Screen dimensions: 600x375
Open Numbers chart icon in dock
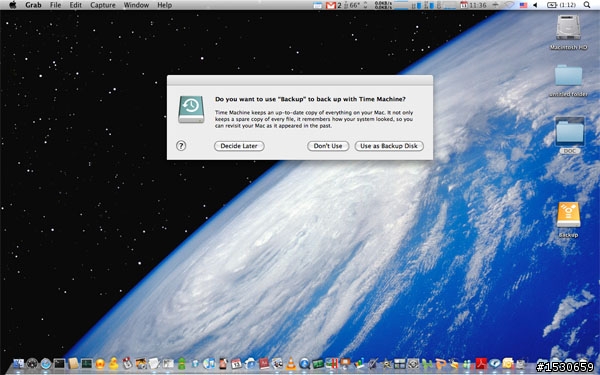(359, 364)
